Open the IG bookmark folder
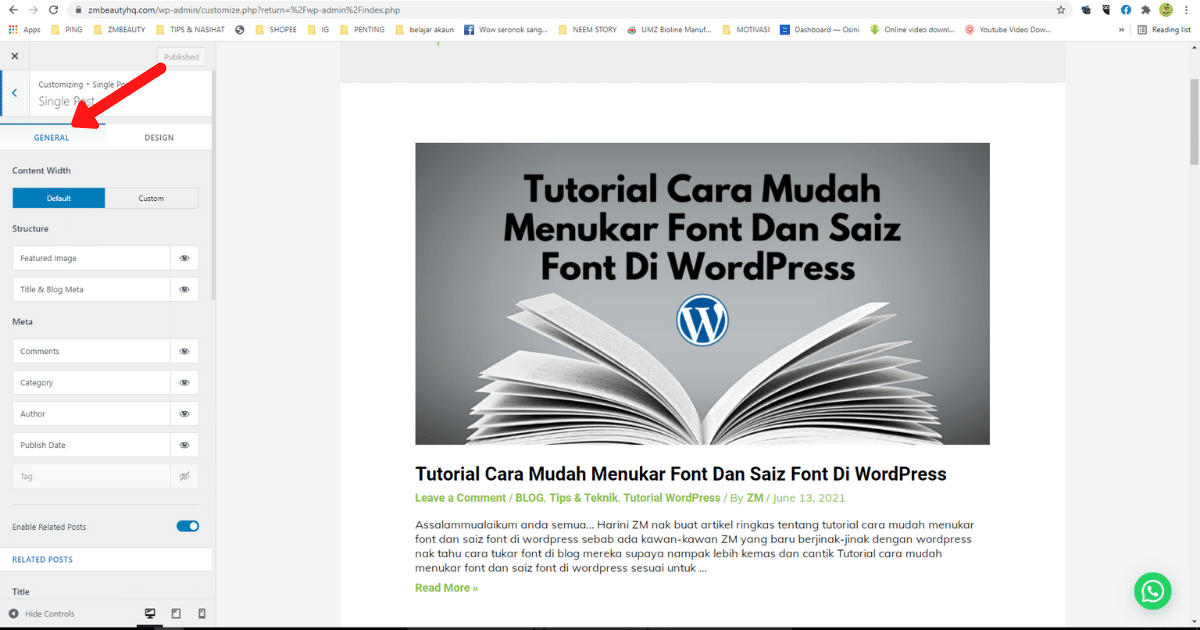This screenshot has width=1200, height=630. coord(318,29)
